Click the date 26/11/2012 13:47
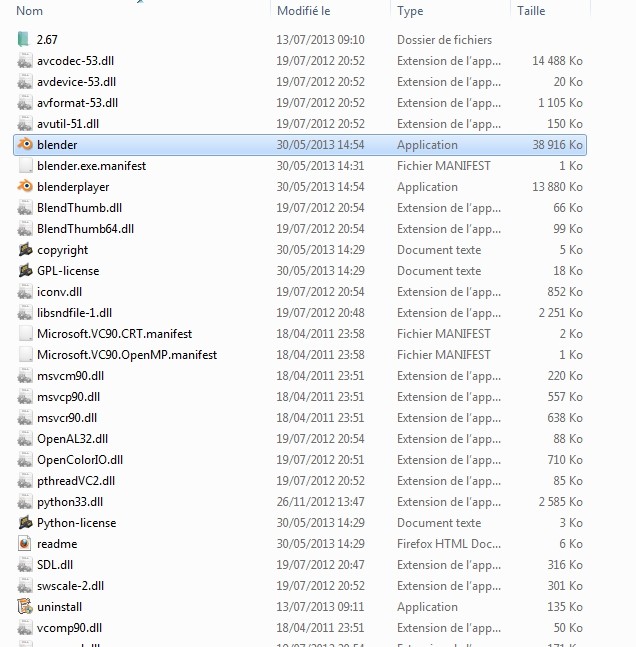This screenshot has height=647, width=636. [x=320, y=502]
